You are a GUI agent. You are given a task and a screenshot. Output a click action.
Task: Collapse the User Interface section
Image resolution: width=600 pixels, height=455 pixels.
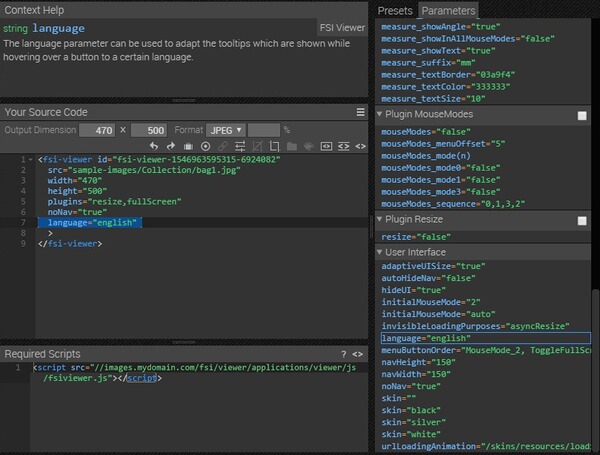380,252
